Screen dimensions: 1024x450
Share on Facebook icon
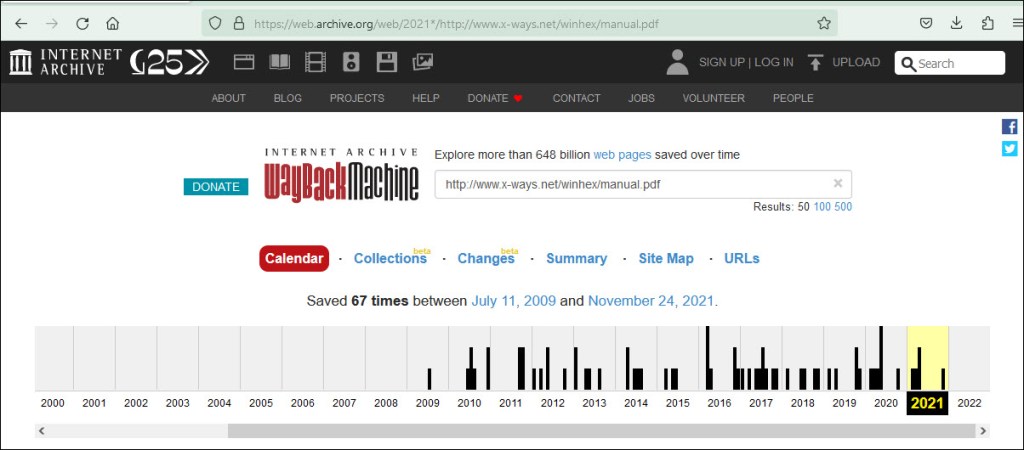[x=1010, y=127]
